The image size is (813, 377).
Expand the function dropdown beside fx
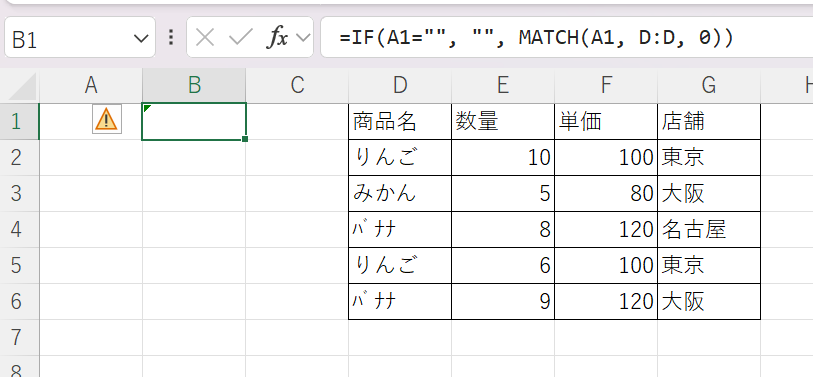pos(303,37)
